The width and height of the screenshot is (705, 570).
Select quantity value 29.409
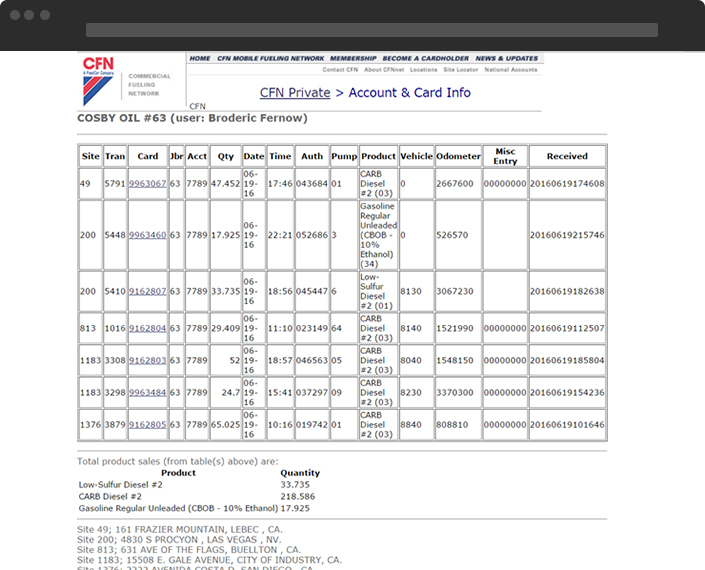(225, 328)
